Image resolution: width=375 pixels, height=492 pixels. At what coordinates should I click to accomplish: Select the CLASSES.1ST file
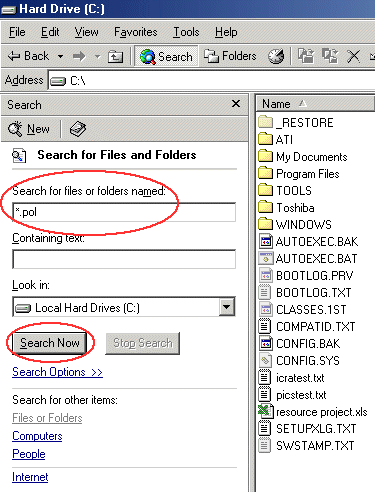(x=302, y=309)
